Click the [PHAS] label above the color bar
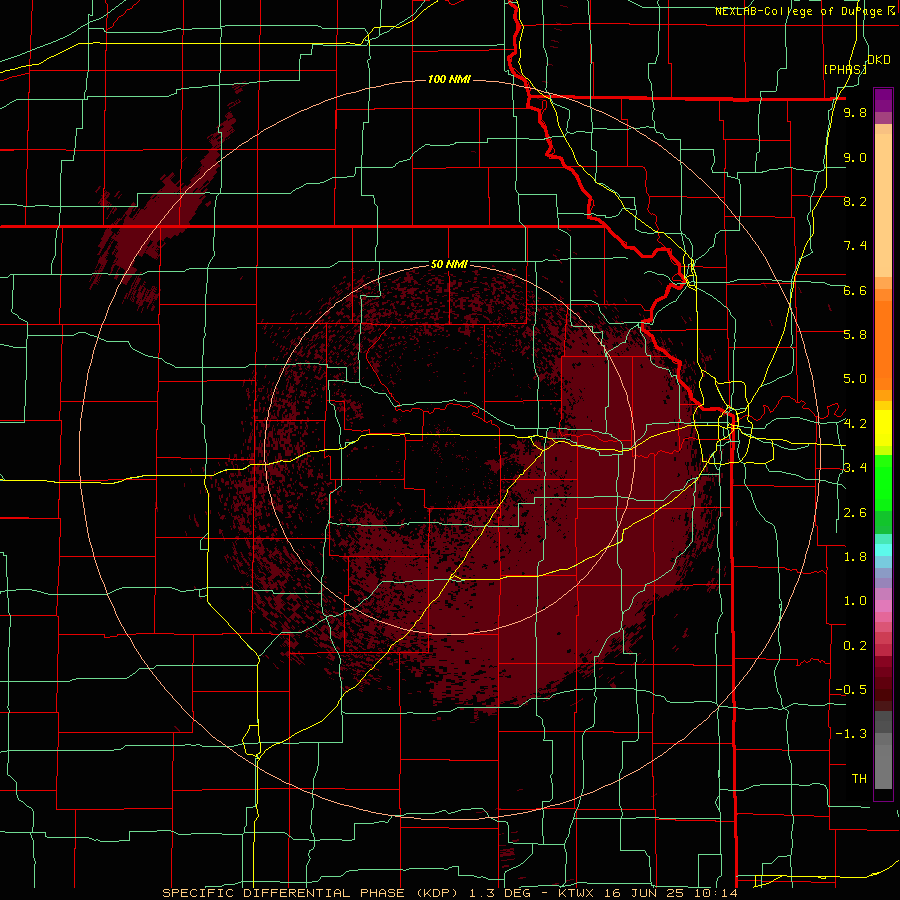900x900 pixels. click(x=845, y=69)
